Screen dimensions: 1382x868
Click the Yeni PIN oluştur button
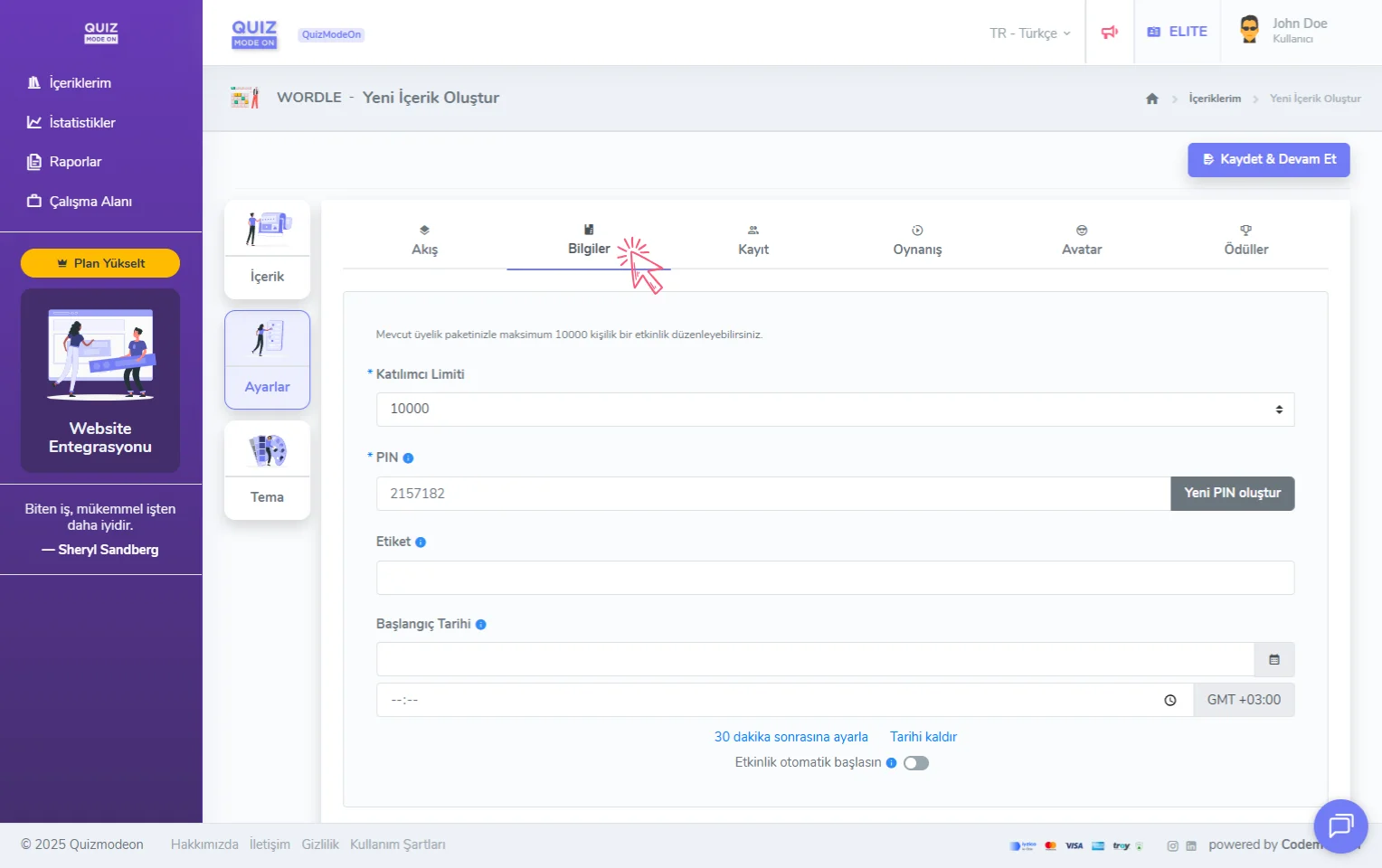(1232, 494)
